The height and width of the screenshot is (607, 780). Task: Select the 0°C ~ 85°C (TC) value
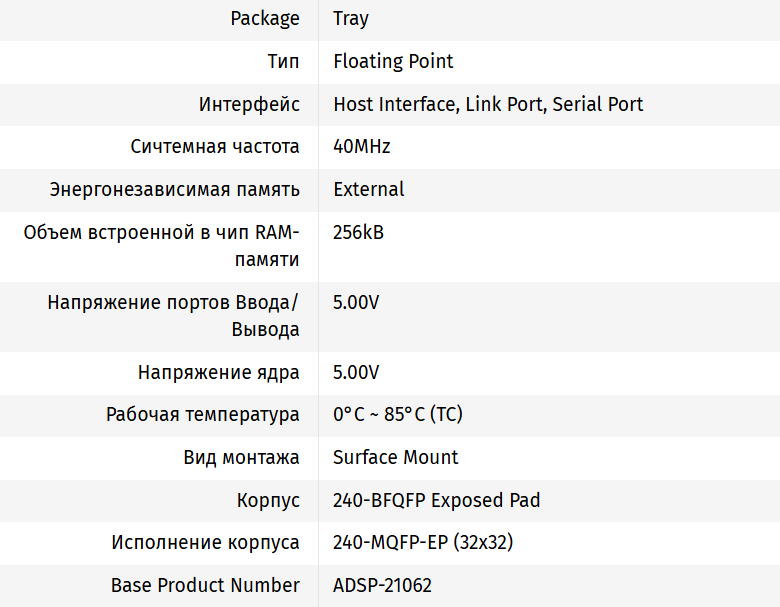pos(397,414)
